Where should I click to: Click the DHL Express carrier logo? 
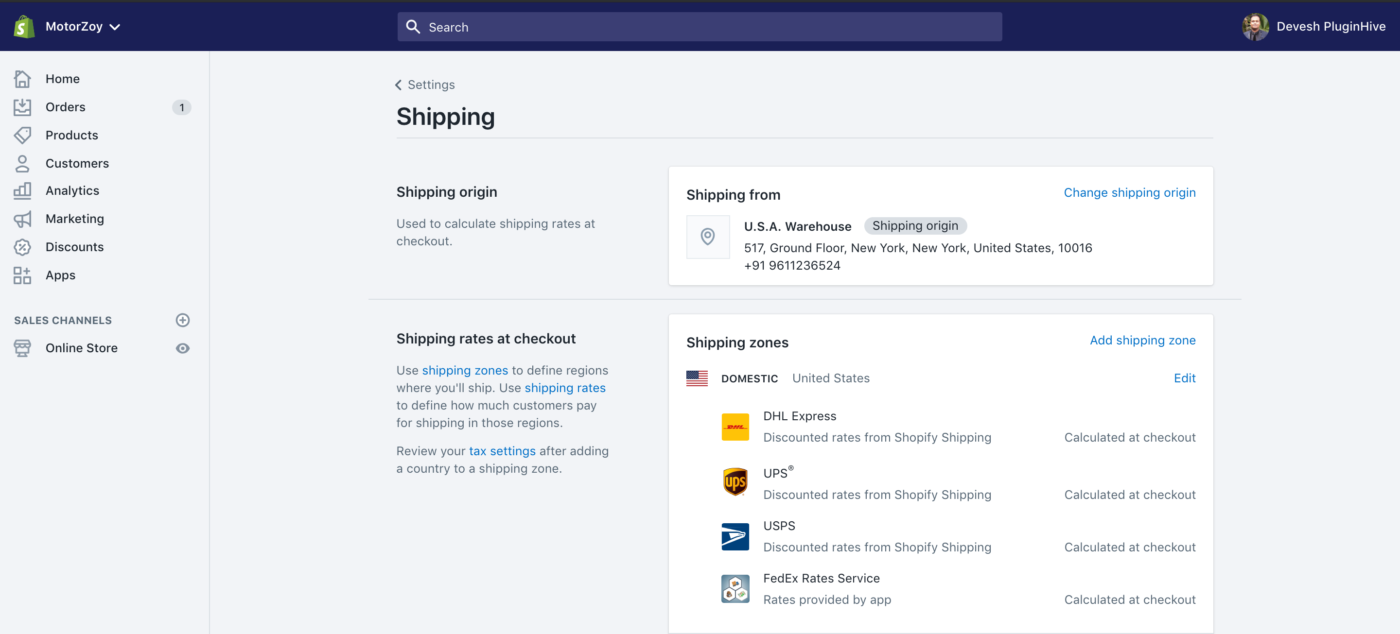[735, 426]
